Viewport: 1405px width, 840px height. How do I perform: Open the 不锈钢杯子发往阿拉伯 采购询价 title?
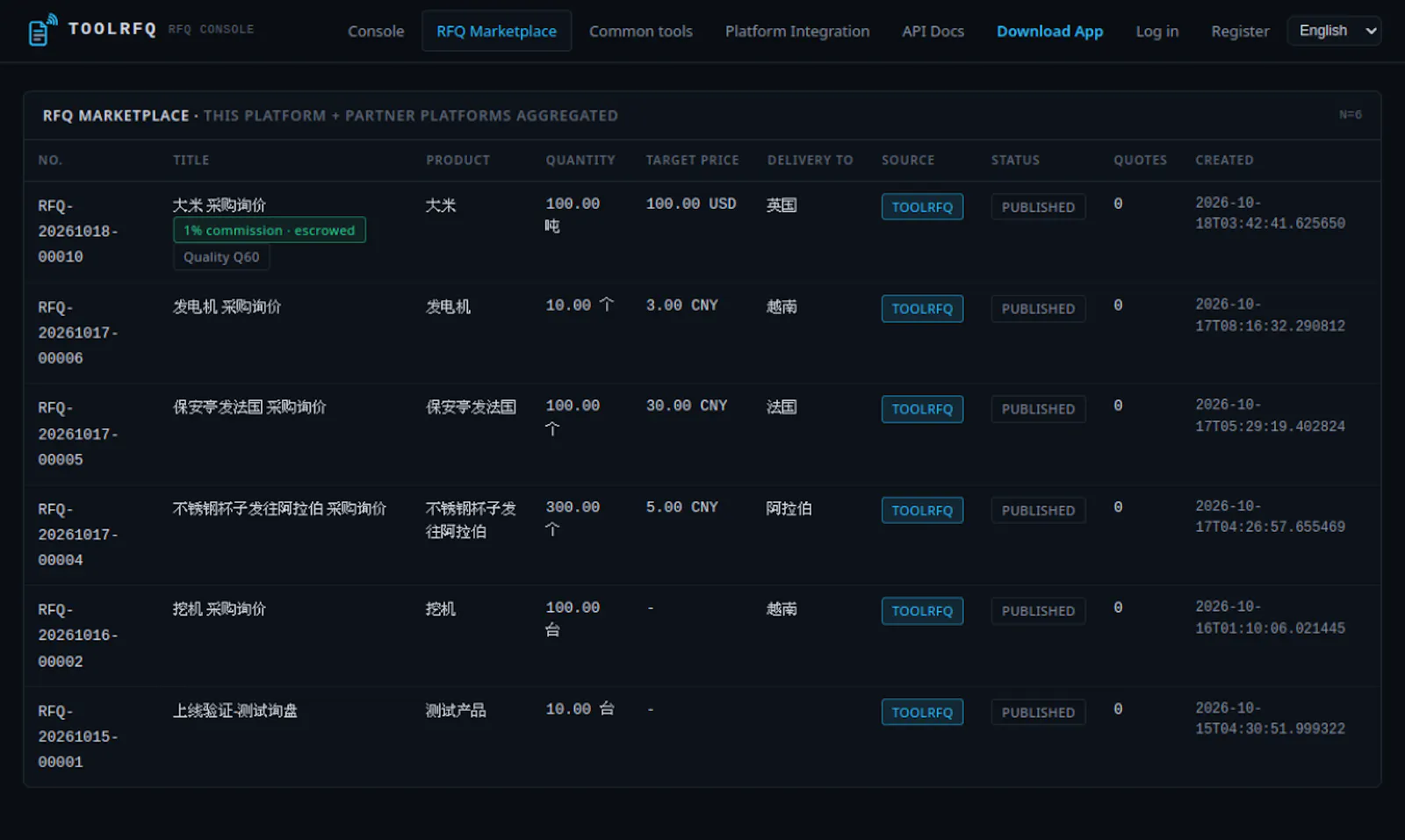pos(279,508)
